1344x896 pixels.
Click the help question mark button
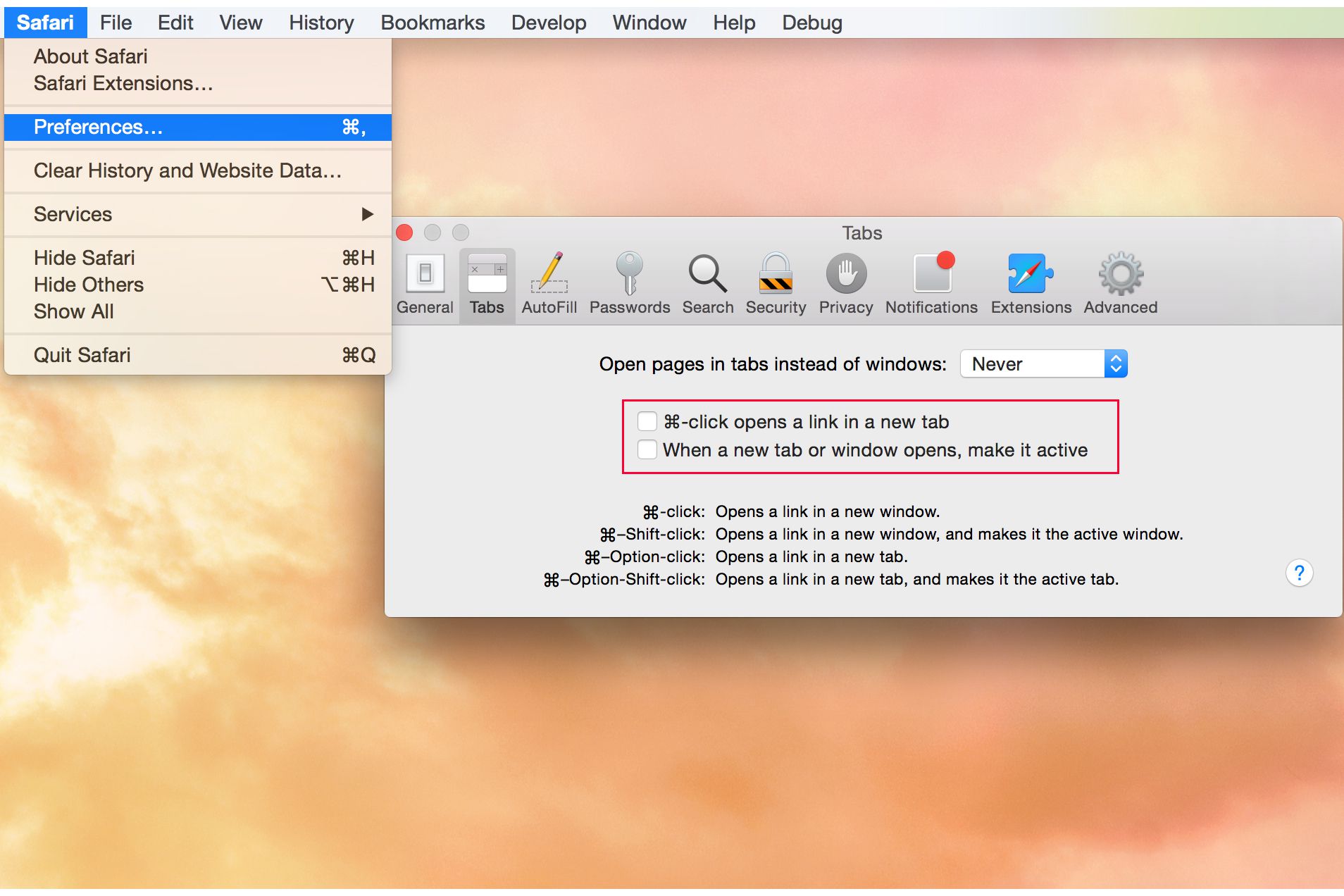[1299, 573]
